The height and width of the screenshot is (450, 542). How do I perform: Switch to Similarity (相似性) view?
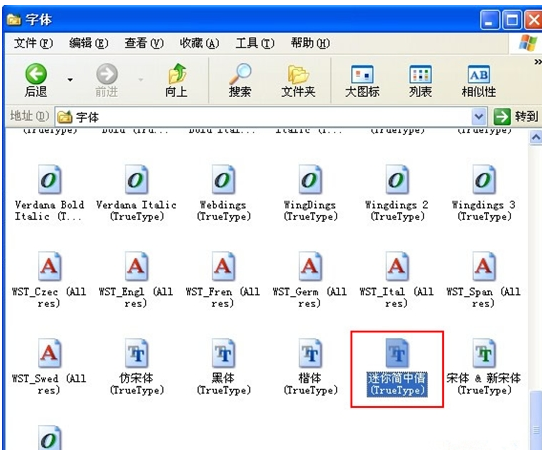pyautogui.click(x=479, y=81)
